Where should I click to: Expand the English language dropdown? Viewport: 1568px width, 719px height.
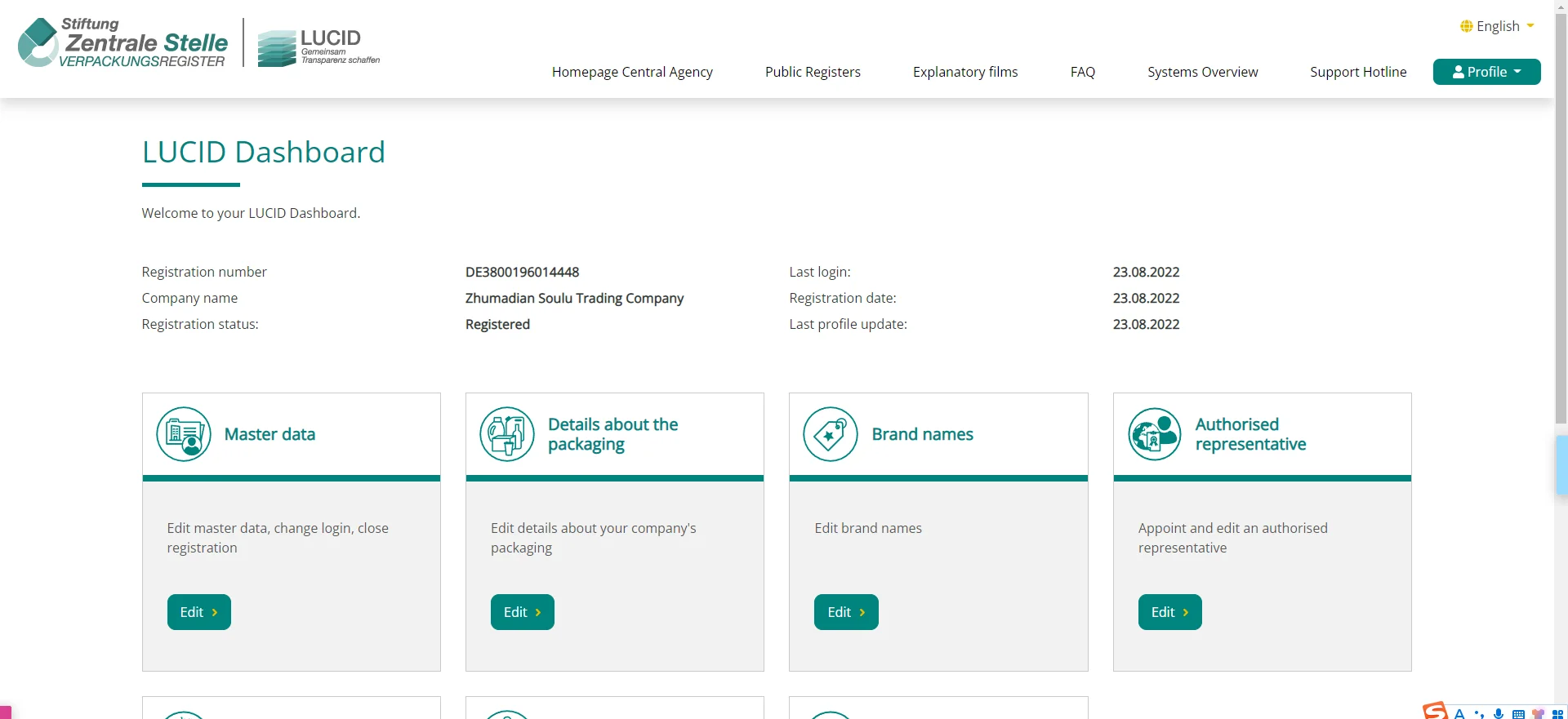click(x=1497, y=26)
